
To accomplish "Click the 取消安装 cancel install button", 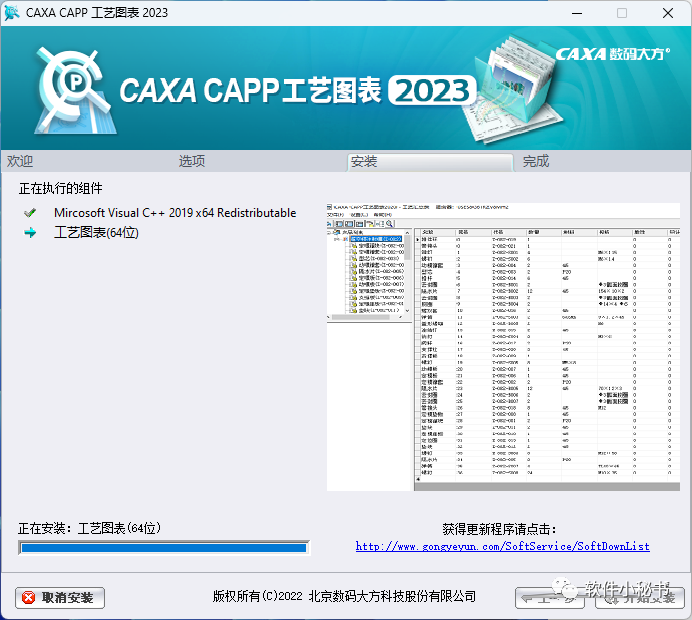I will pos(60,597).
